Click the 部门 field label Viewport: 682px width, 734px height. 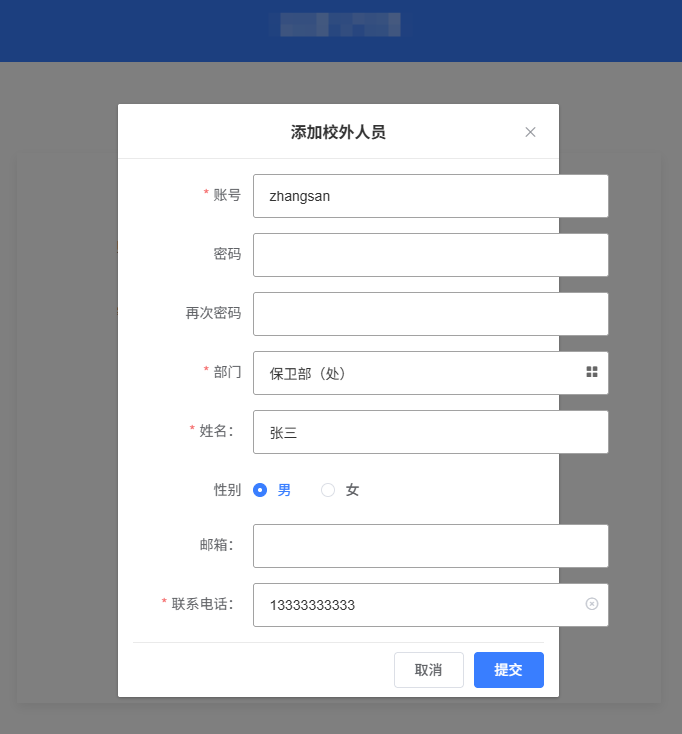pyautogui.click(x=227, y=372)
